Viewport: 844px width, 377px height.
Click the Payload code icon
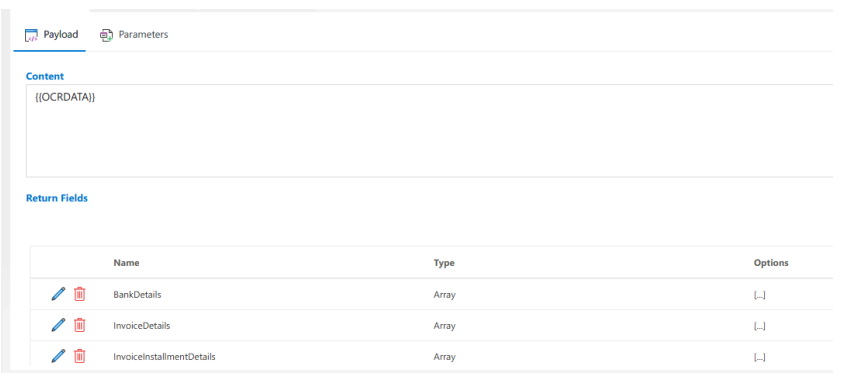[x=32, y=35]
